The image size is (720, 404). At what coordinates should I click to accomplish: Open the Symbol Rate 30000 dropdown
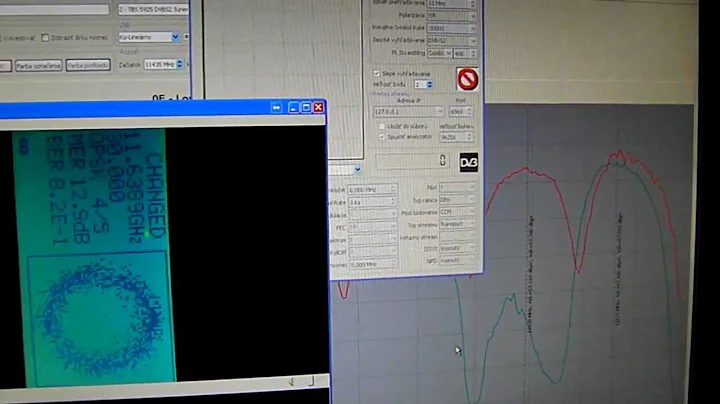(452, 28)
